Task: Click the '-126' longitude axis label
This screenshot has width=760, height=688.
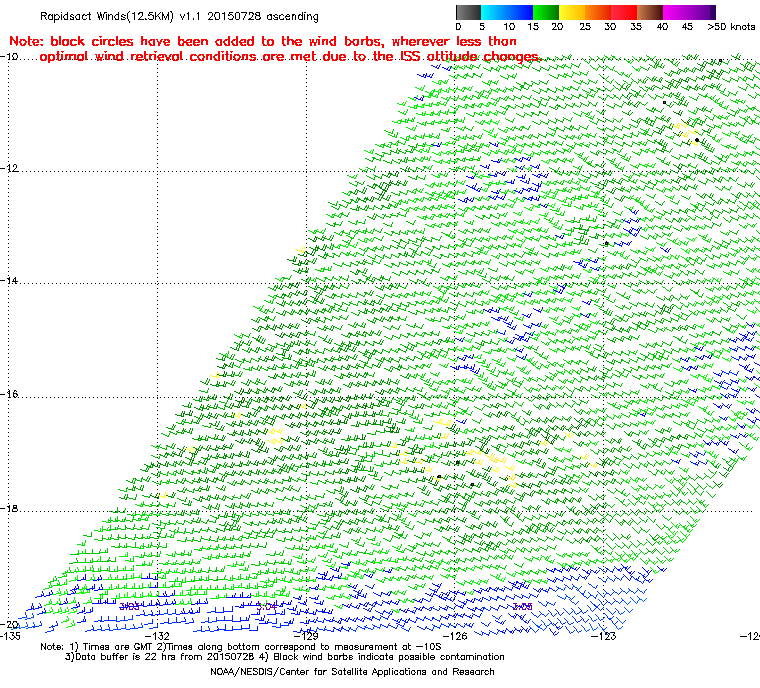Action: pos(455,636)
